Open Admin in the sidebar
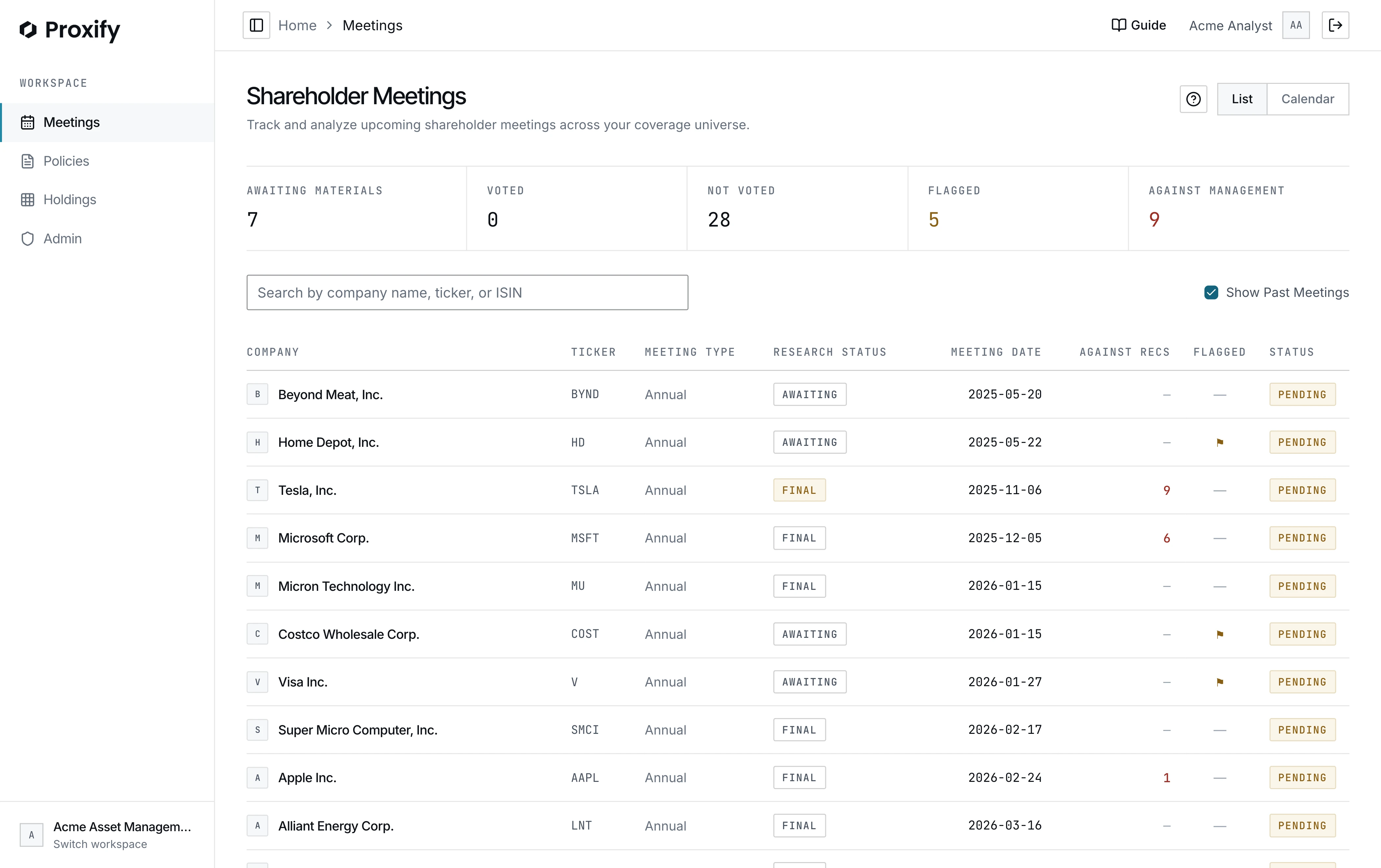The image size is (1381, 868). (107, 238)
